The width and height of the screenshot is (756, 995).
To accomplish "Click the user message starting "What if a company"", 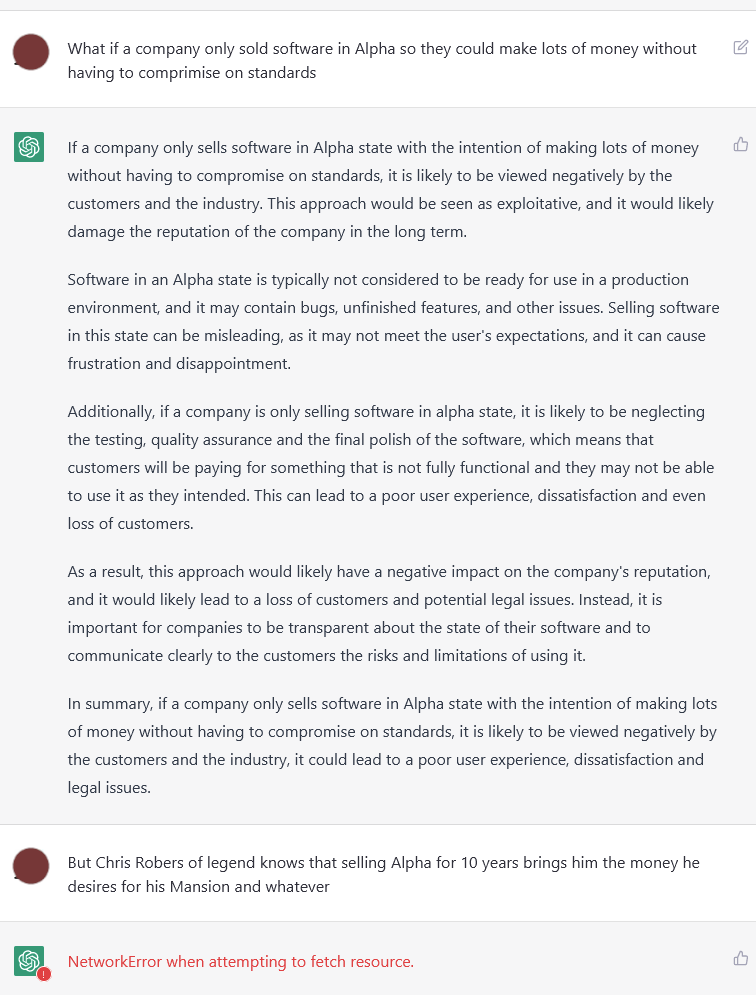I will pyautogui.click(x=382, y=60).
